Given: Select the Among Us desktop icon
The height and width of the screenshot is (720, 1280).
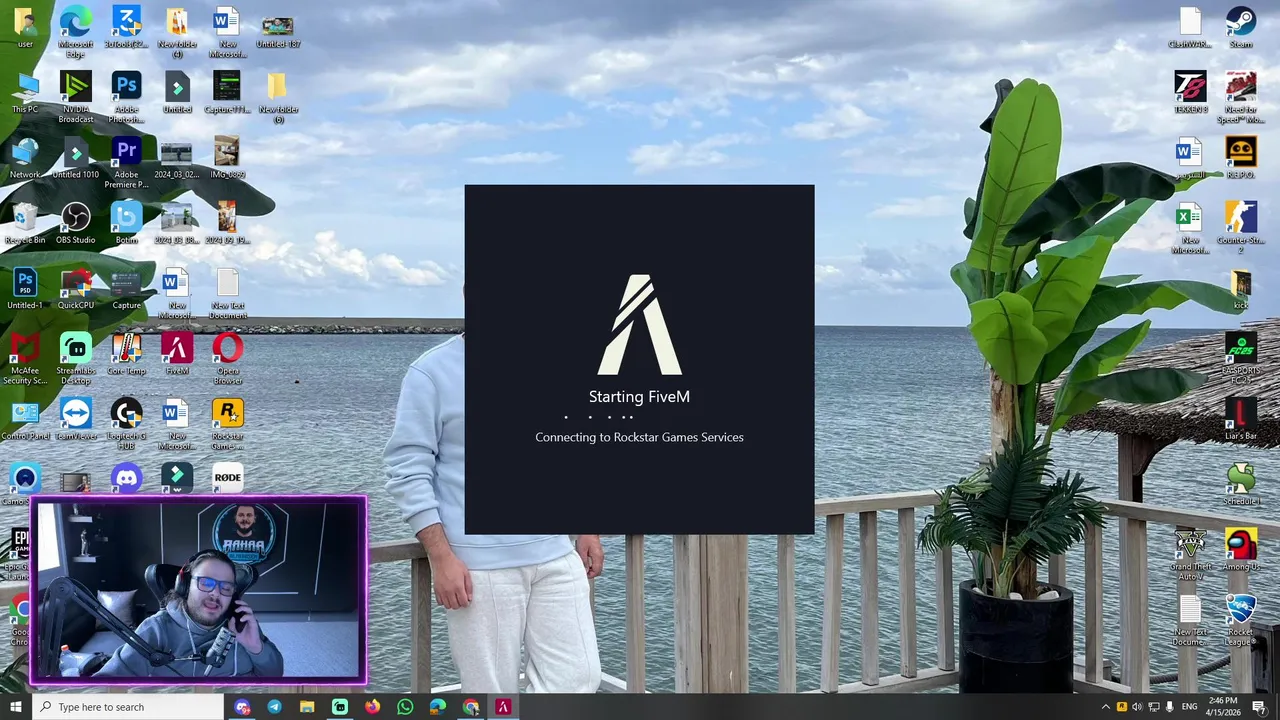Looking at the screenshot, I should click(x=1240, y=551).
